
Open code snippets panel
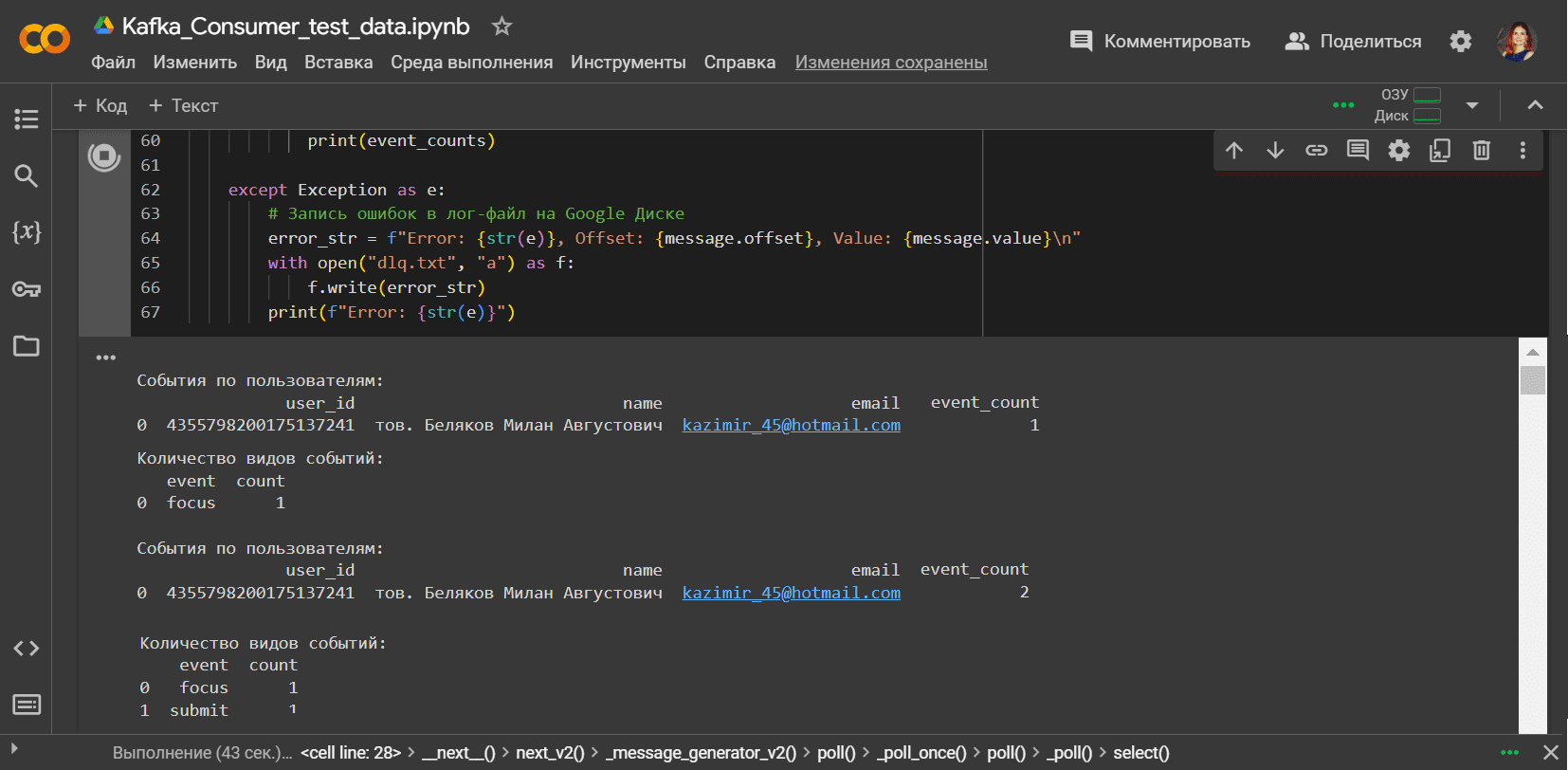click(27, 649)
